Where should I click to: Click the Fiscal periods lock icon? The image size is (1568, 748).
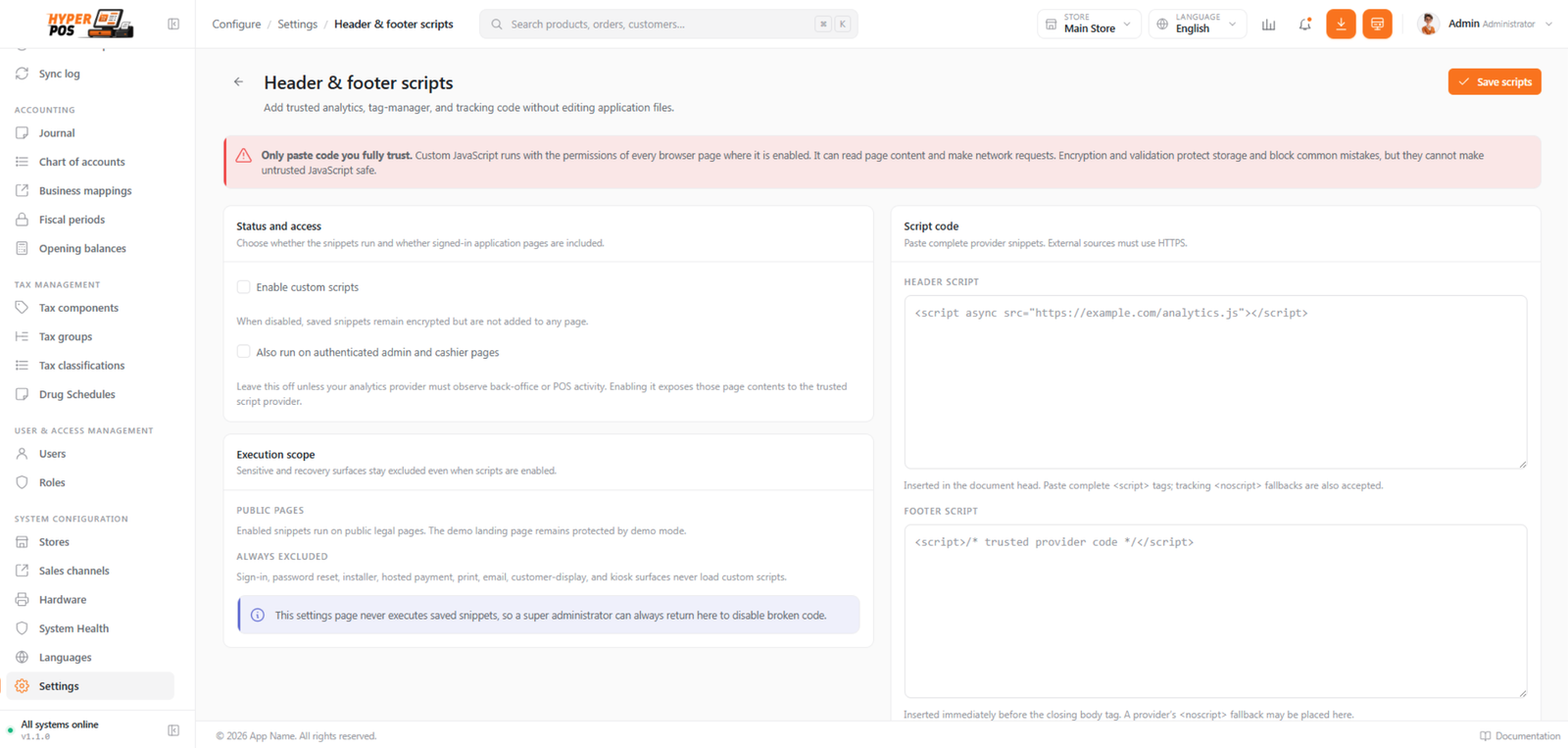[x=22, y=220]
